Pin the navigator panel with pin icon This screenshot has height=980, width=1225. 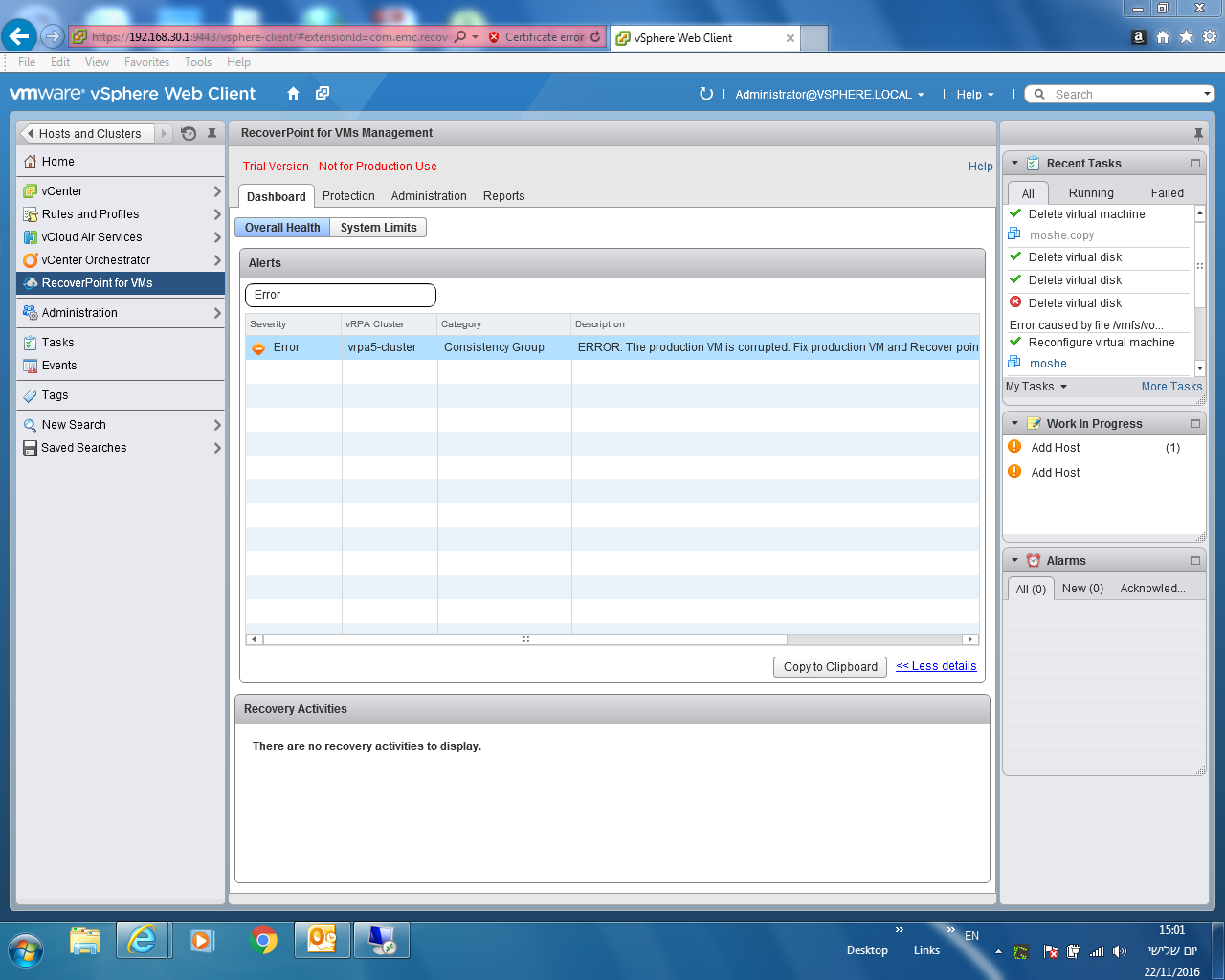[x=212, y=134]
